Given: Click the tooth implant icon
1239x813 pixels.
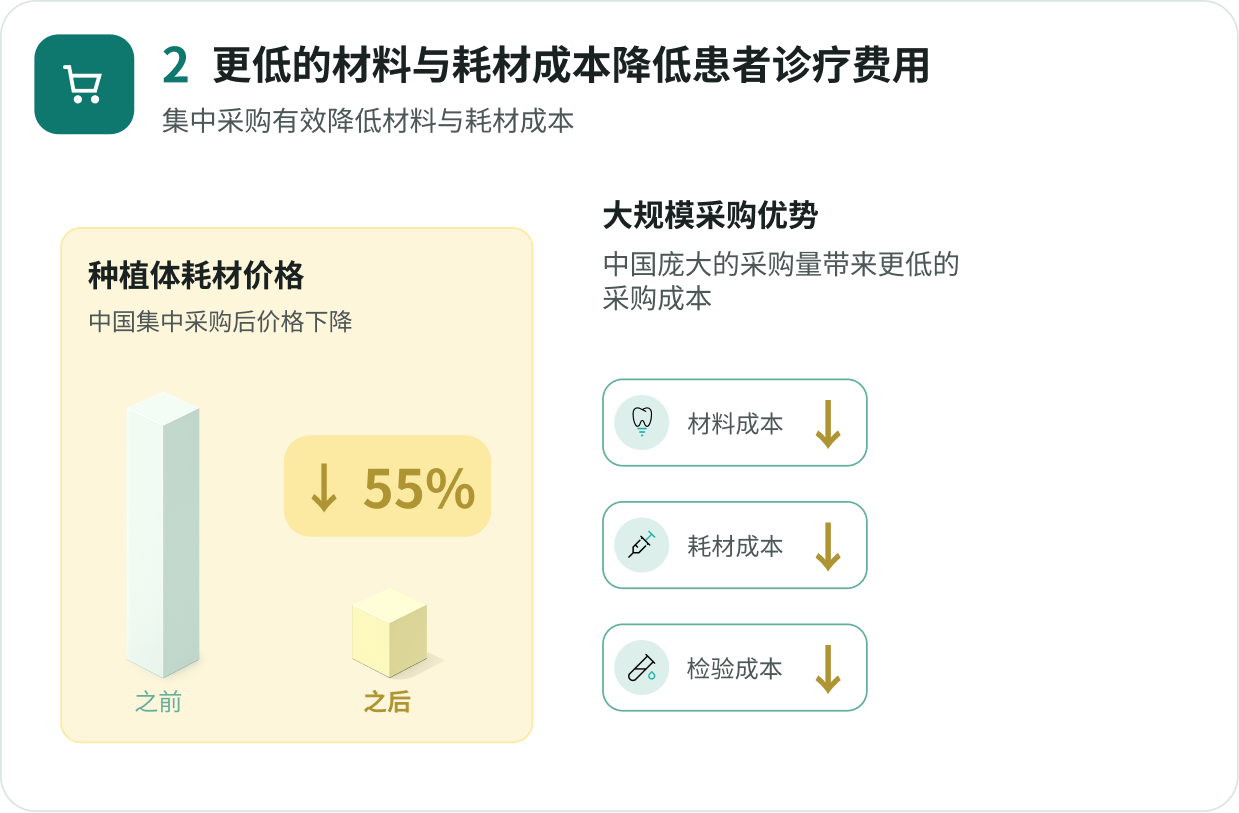Looking at the screenshot, I should tap(642, 423).
